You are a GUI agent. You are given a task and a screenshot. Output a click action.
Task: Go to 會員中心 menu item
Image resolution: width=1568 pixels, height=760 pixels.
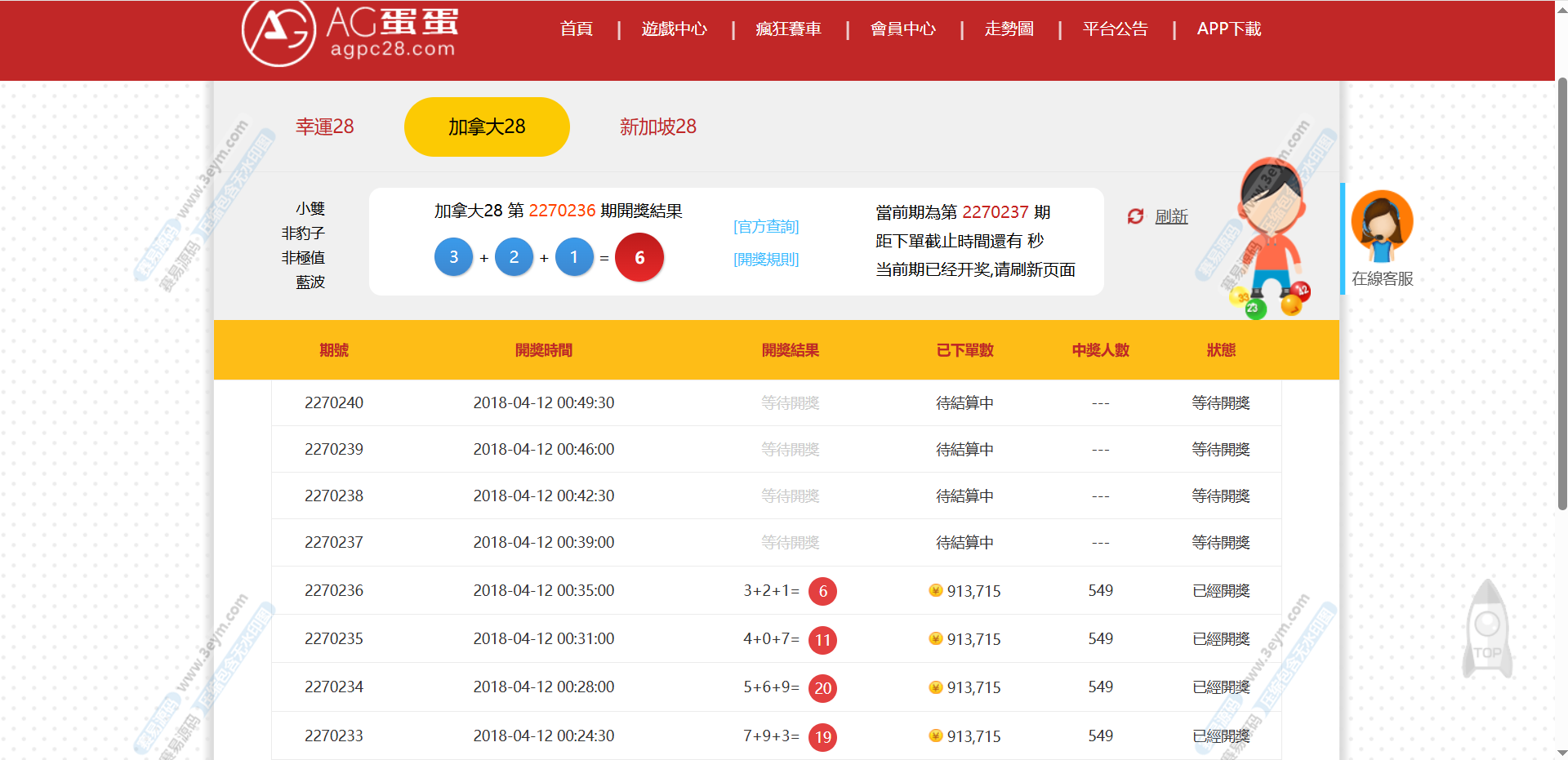[902, 29]
